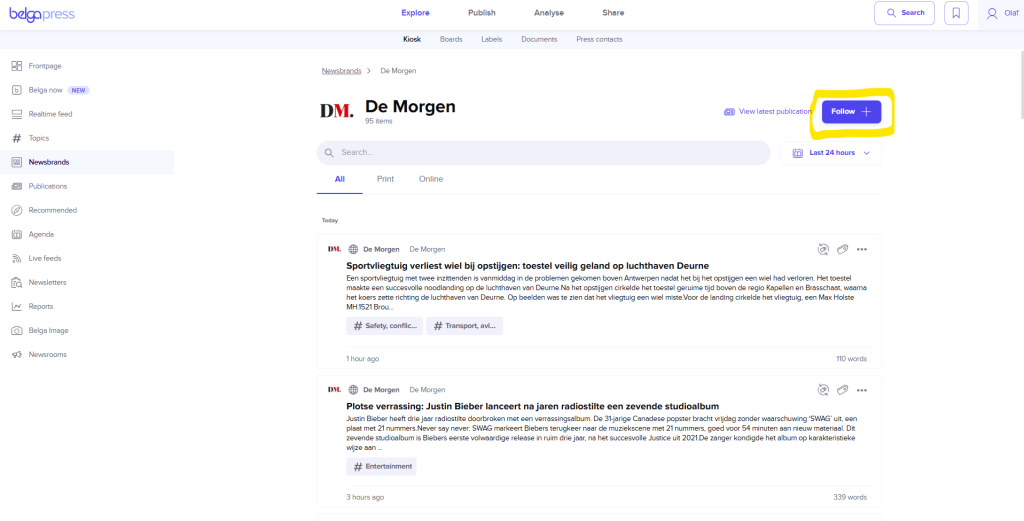Open three-dots menu on Sportvliegtuig article
Screen dimensions: 1024x521
point(862,249)
